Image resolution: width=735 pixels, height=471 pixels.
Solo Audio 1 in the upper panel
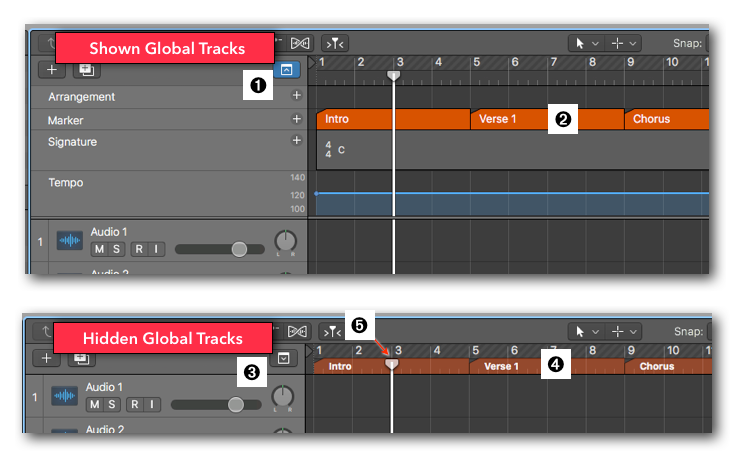pyautogui.click(x=117, y=249)
